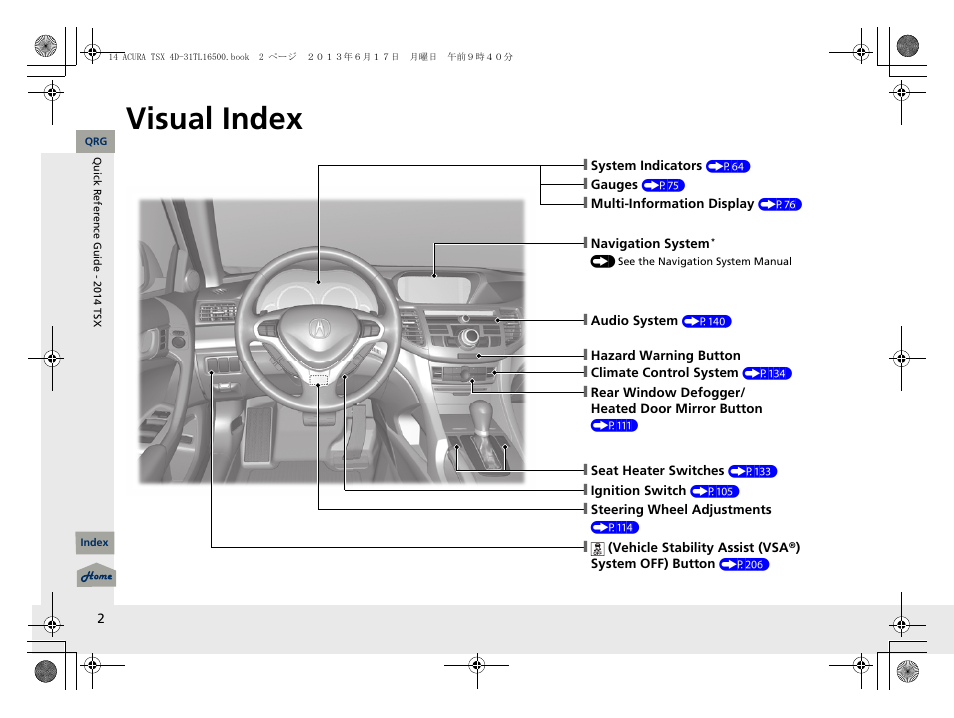This screenshot has width=954, height=718.
Task: Select the 'Audio System' label
Action: 634,321
